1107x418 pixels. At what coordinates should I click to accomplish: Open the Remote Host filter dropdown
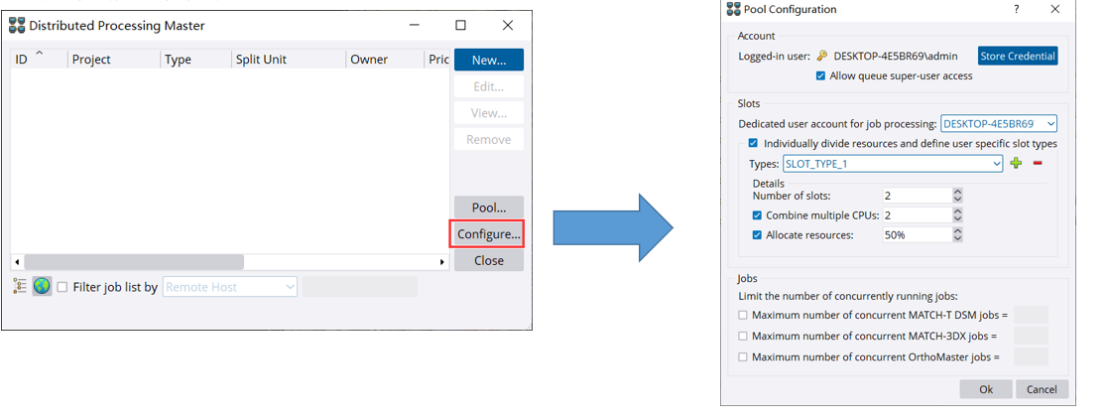[x=230, y=287]
